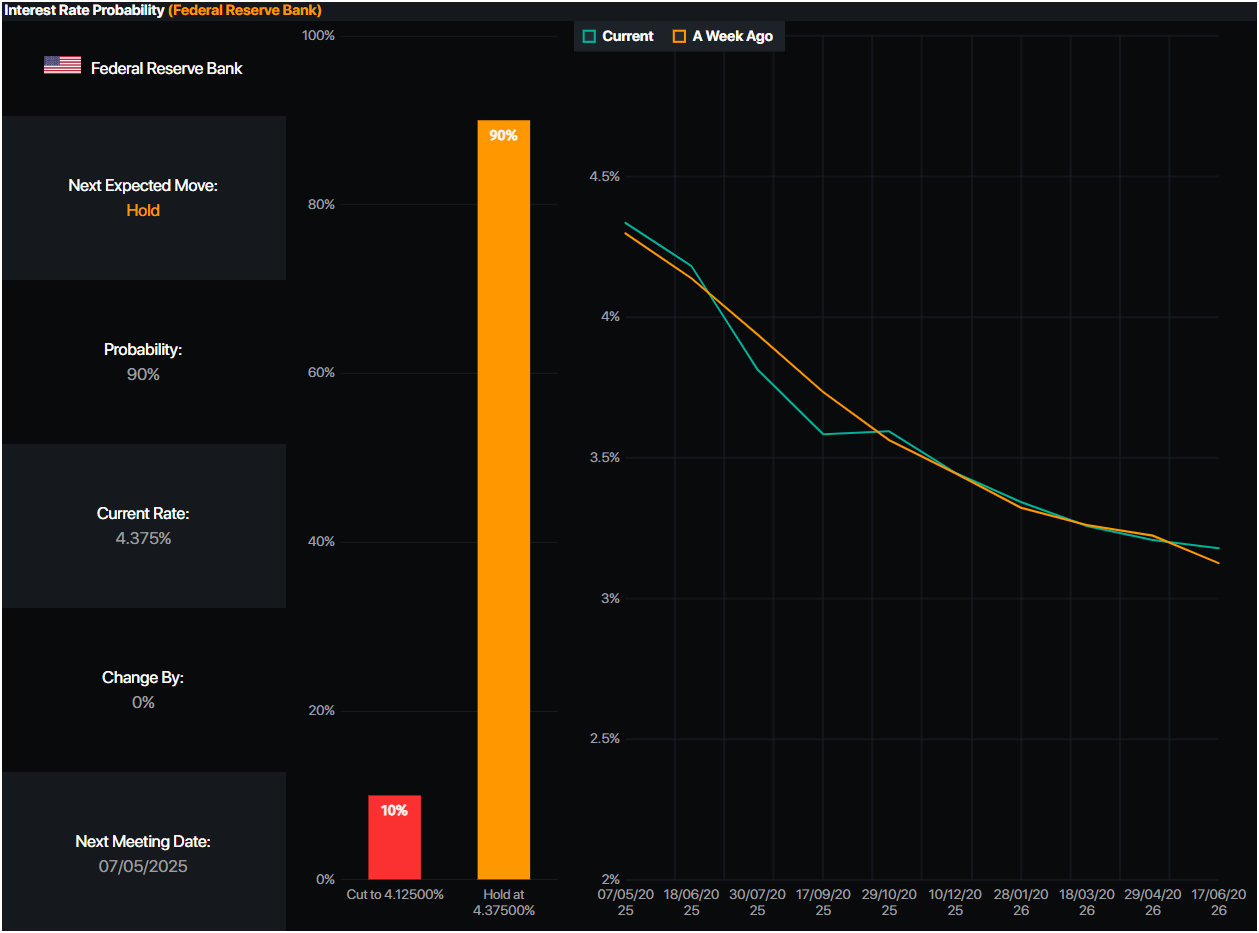This screenshot has height=933, width=1259.
Task: Click the United States flag icon
Action: point(62,66)
